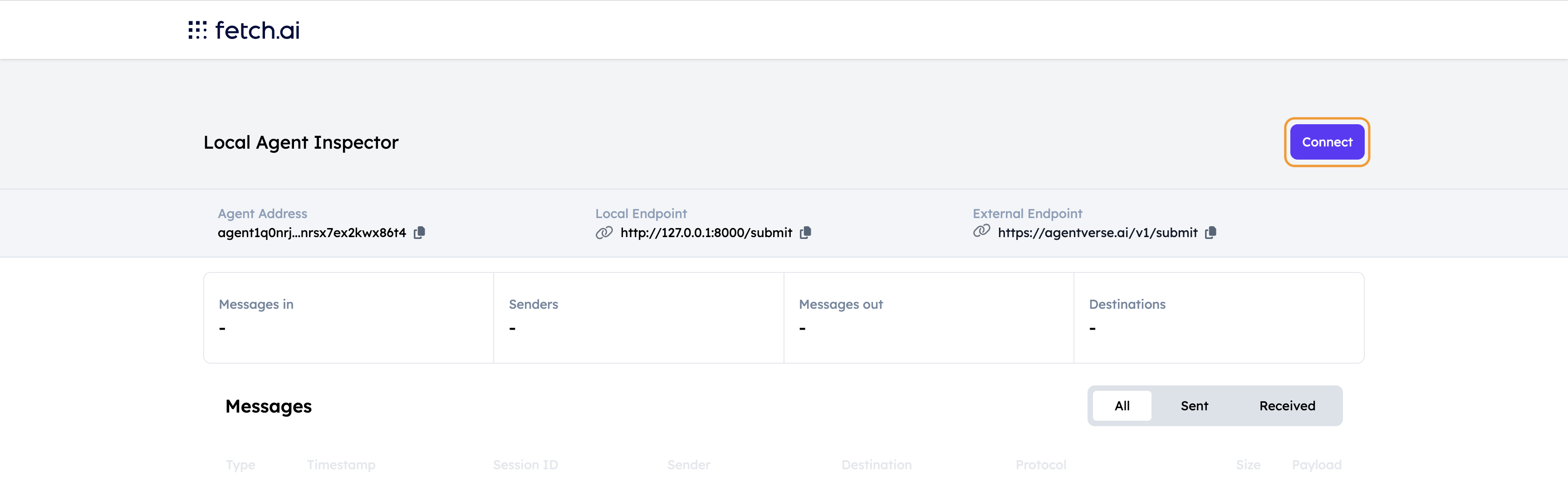Copy the local endpoint URL
Screen dimensions: 1568x496
805,233
